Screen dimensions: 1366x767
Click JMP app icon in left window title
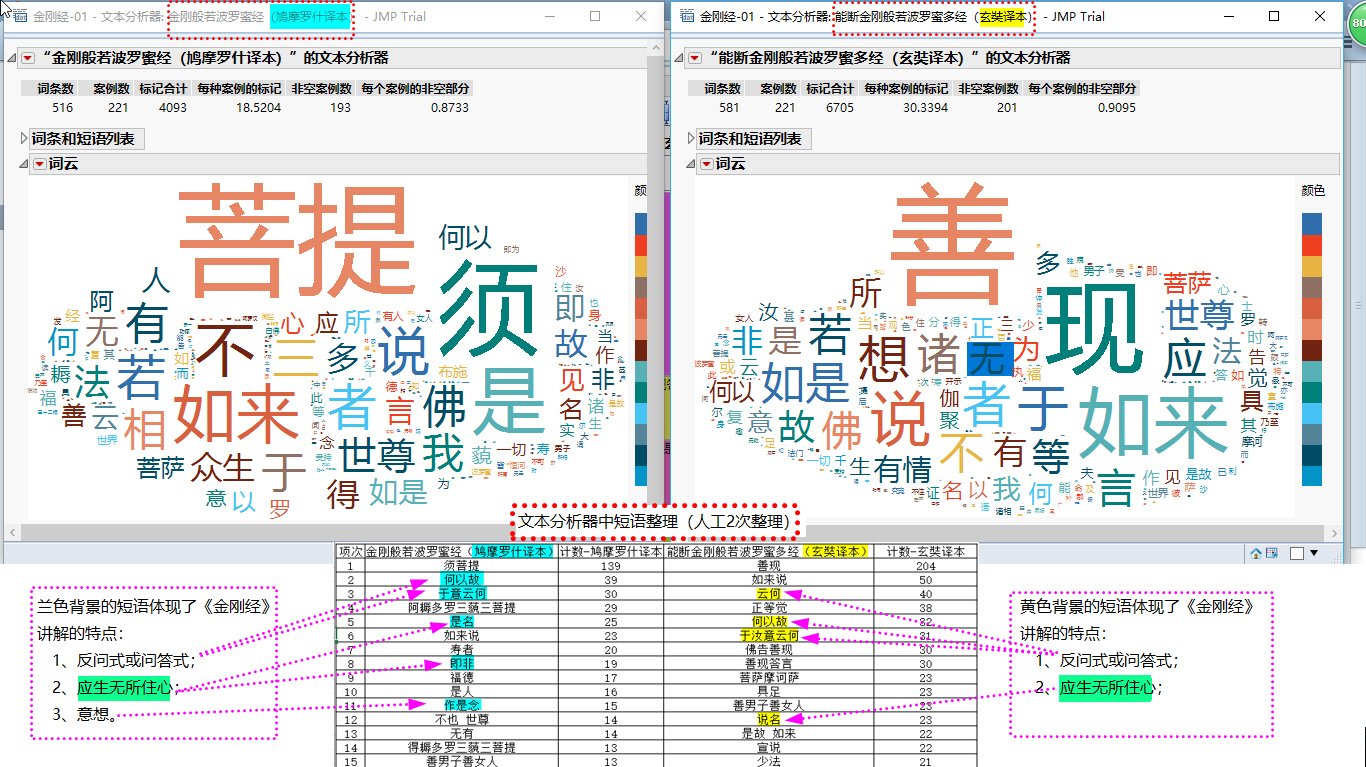click(x=18, y=17)
